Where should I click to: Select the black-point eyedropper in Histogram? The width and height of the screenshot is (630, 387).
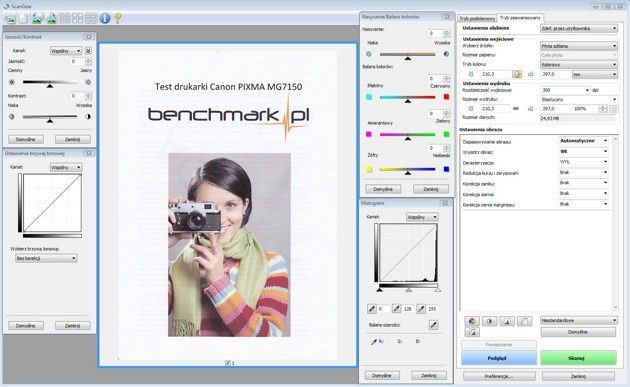(x=372, y=309)
